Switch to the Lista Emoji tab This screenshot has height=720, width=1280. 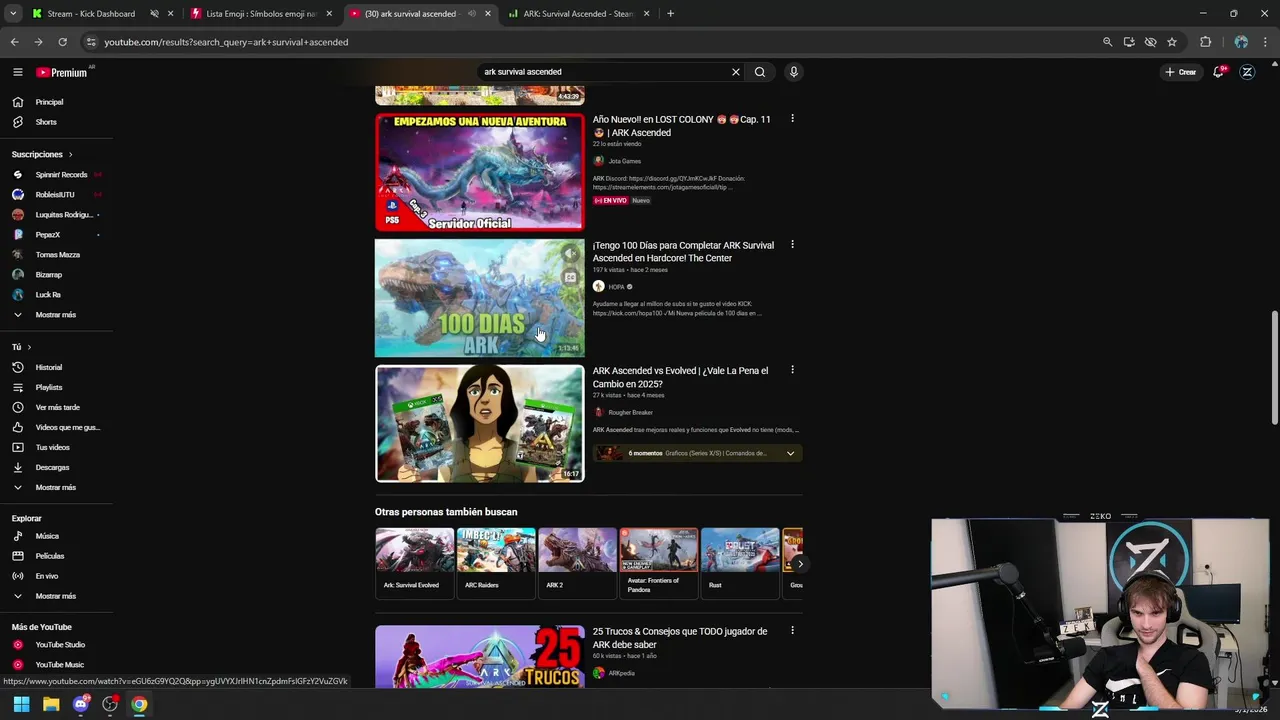coord(260,14)
